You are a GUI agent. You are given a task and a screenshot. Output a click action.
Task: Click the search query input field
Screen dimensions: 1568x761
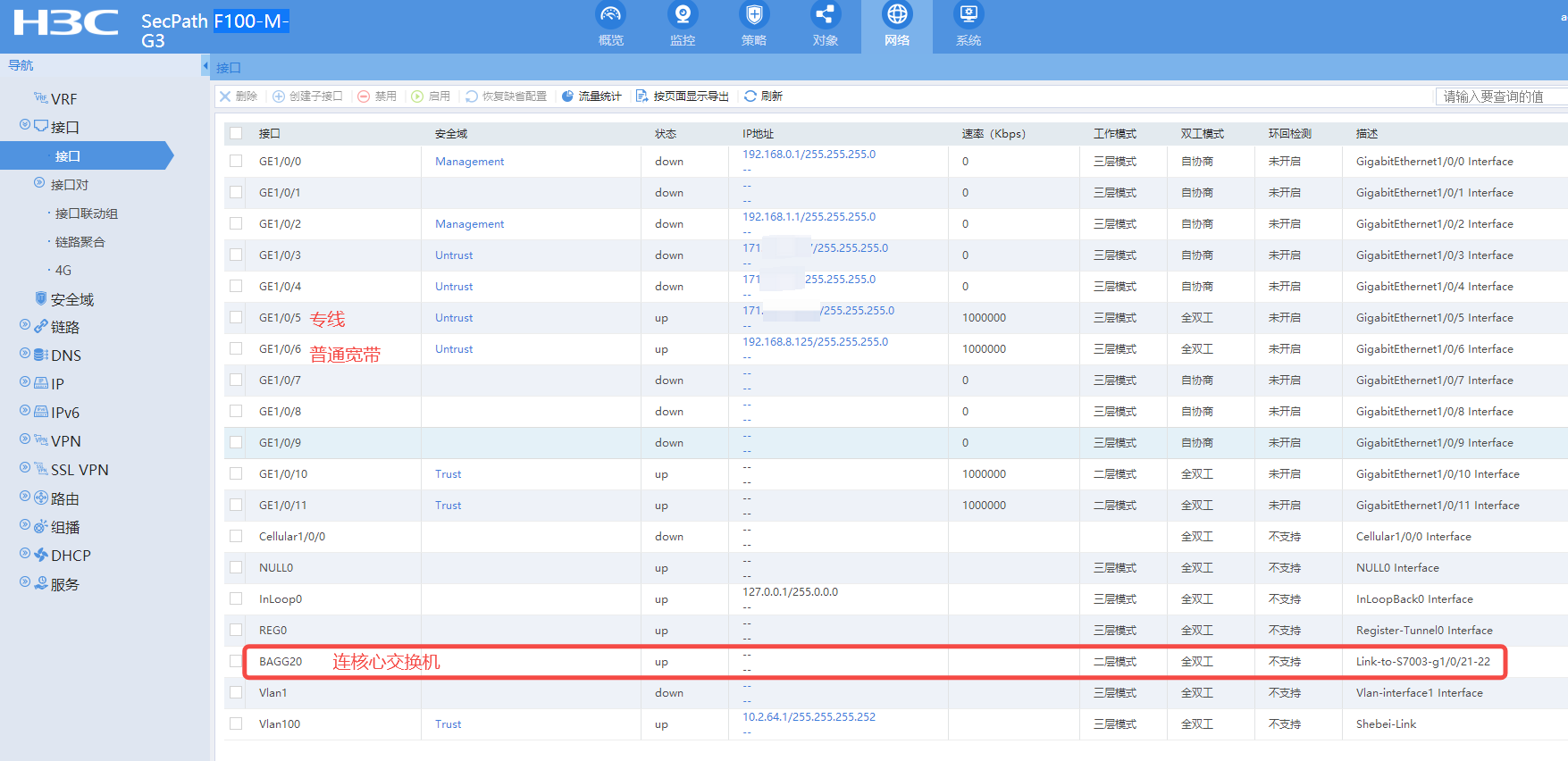coord(1501,96)
